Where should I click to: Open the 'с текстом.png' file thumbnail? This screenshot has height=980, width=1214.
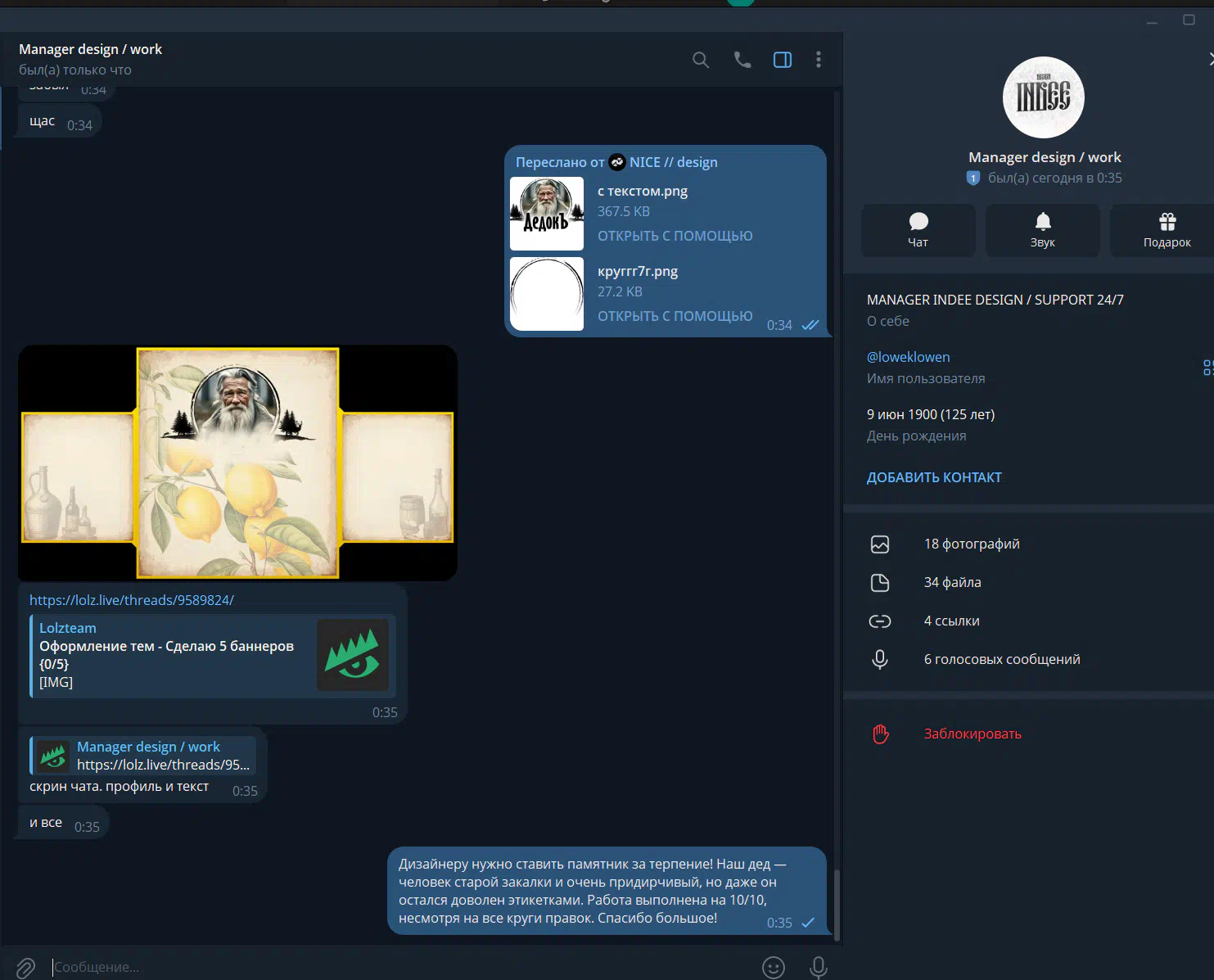coord(547,214)
